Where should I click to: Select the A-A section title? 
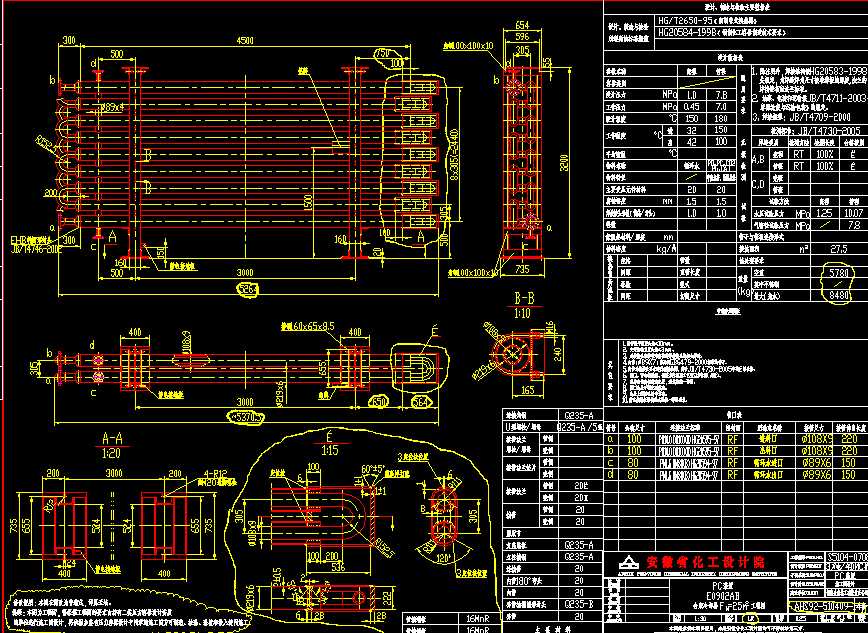point(112,439)
